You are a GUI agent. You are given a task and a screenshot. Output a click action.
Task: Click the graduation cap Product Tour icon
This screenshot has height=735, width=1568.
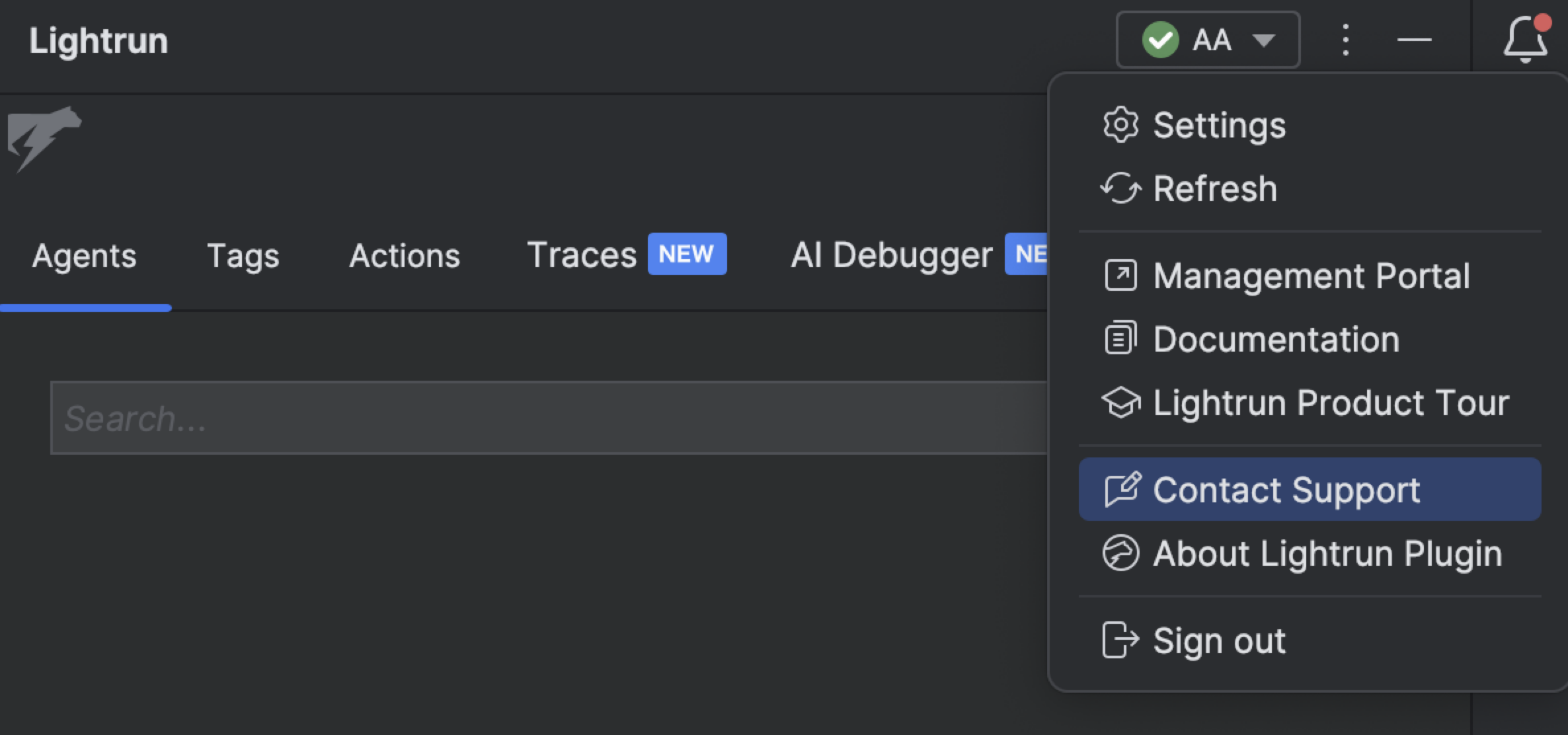click(x=1120, y=402)
